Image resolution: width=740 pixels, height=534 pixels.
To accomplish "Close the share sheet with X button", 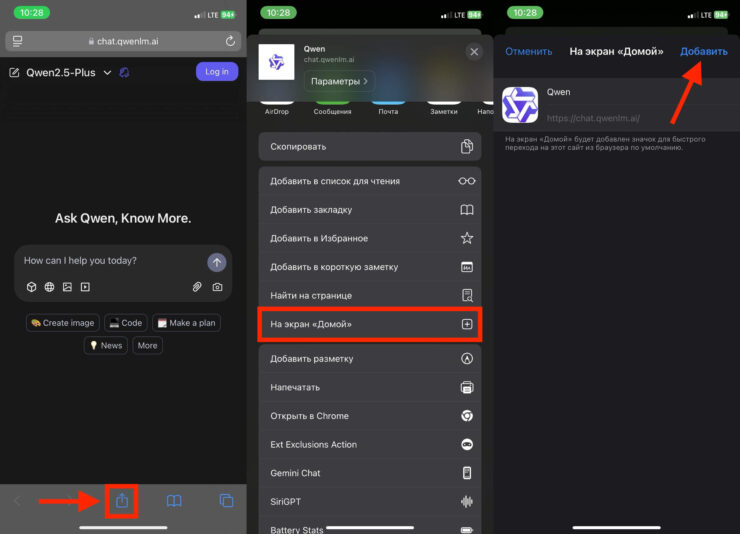I will pyautogui.click(x=473, y=52).
